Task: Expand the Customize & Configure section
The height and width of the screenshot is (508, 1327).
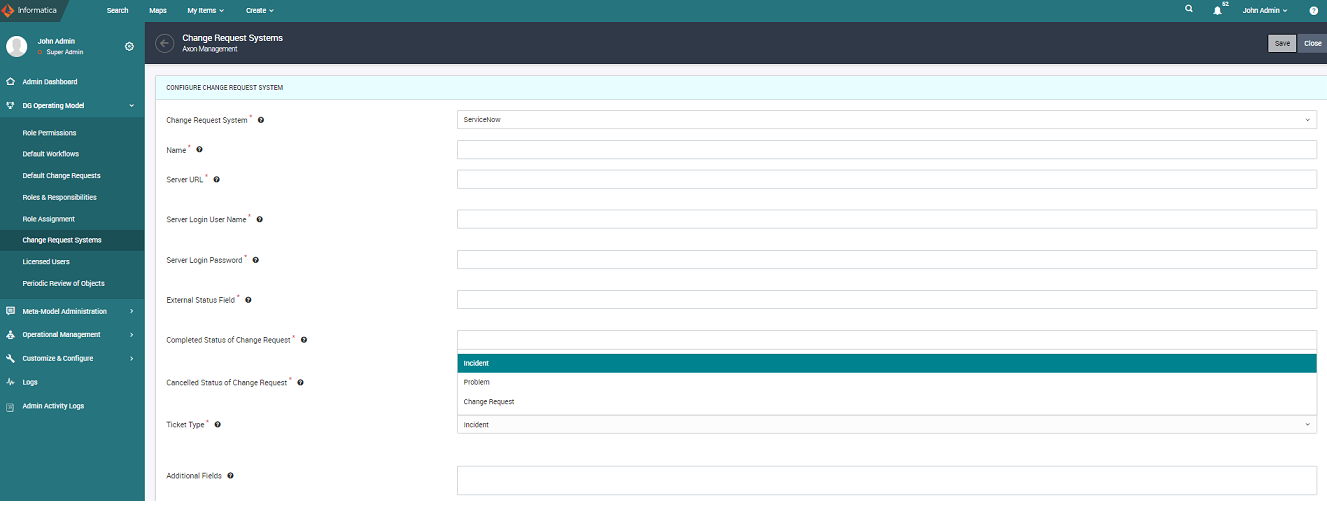Action: pos(131,358)
